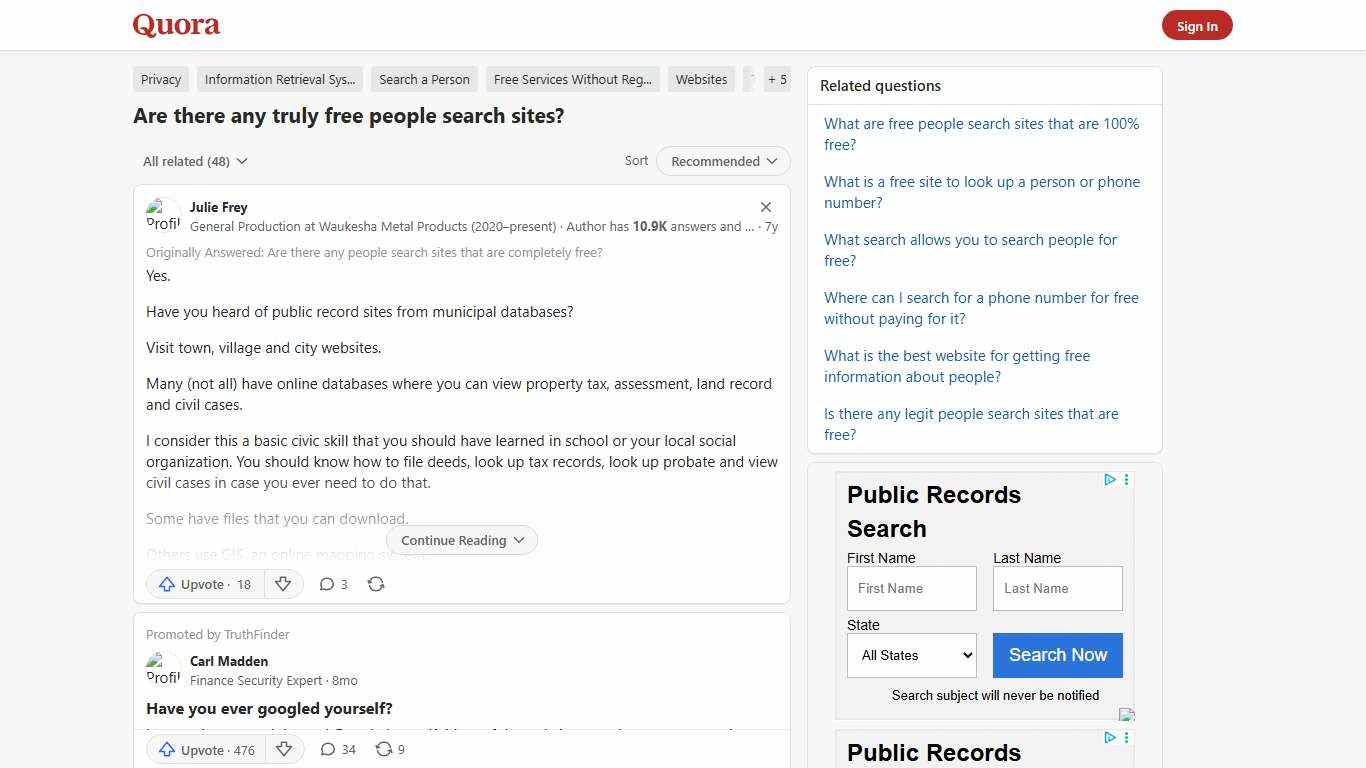Screen dimensions: 1366x768
Task: Dismiss Julie Frey's answer
Action: pyautogui.click(x=765, y=207)
